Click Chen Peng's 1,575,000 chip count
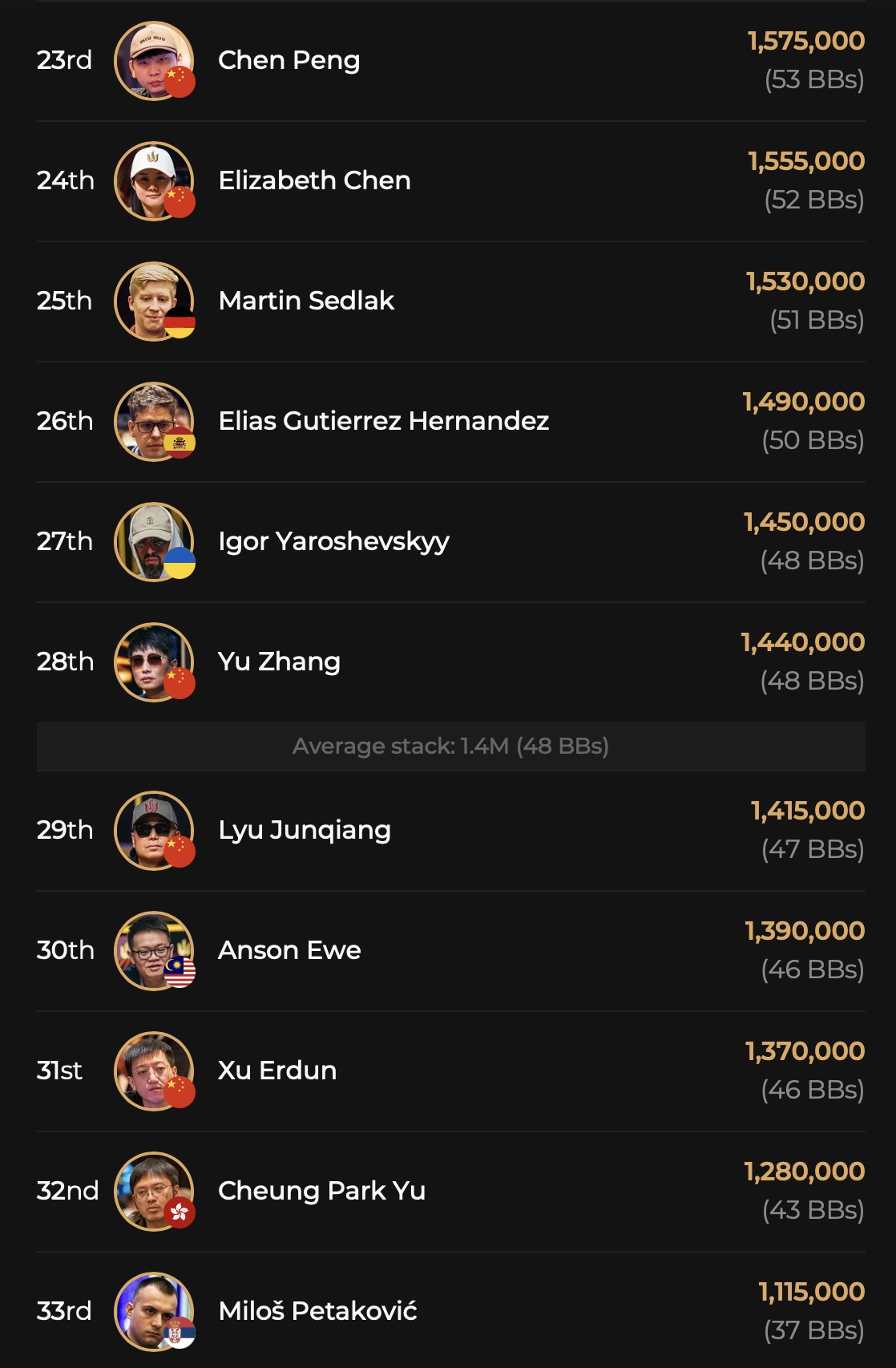Image resolution: width=896 pixels, height=1368 pixels. click(805, 41)
